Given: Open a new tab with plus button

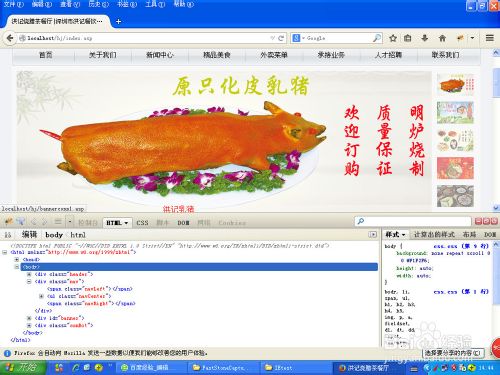Looking at the screenshot, I should coord(118,21).
